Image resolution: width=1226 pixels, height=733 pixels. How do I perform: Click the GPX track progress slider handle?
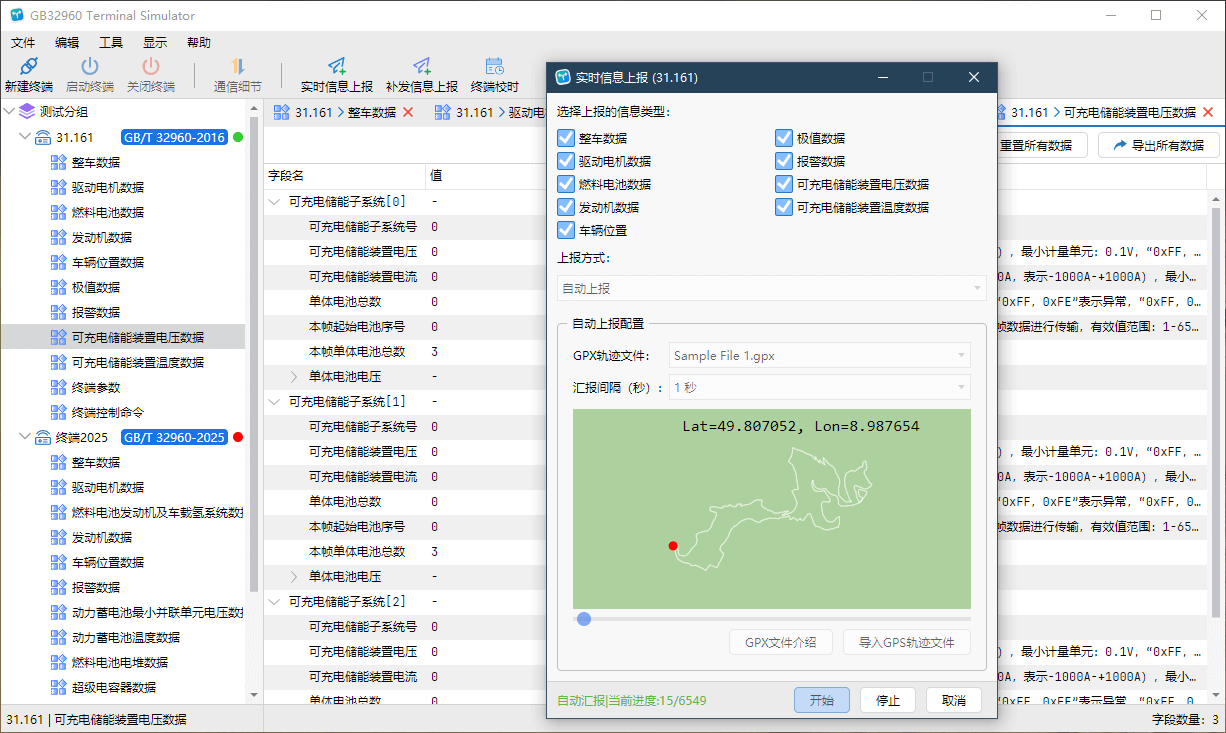(584, 619)
